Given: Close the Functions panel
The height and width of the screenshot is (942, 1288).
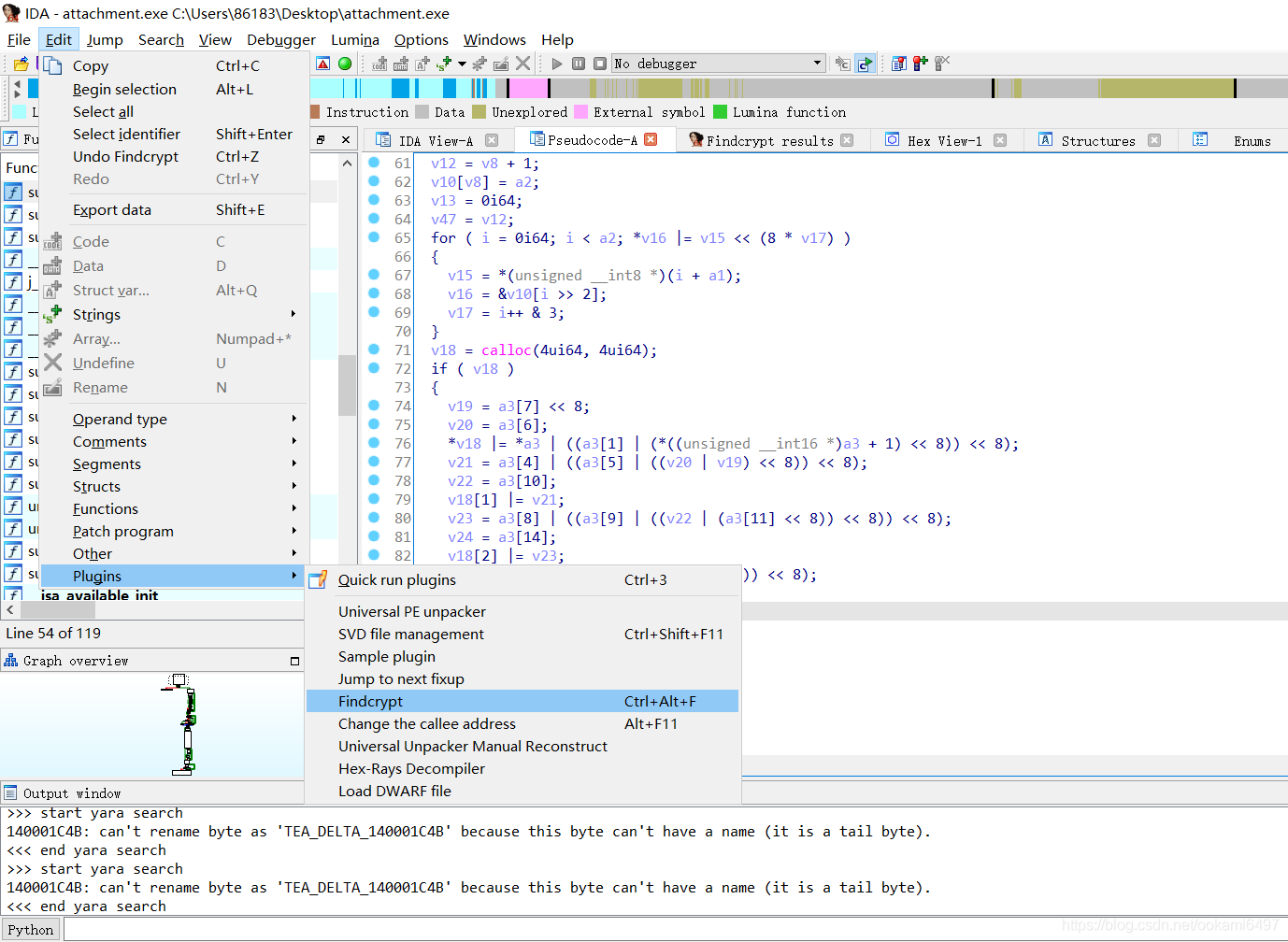Looking at the screenshot, I should click(x=345, y=139).
